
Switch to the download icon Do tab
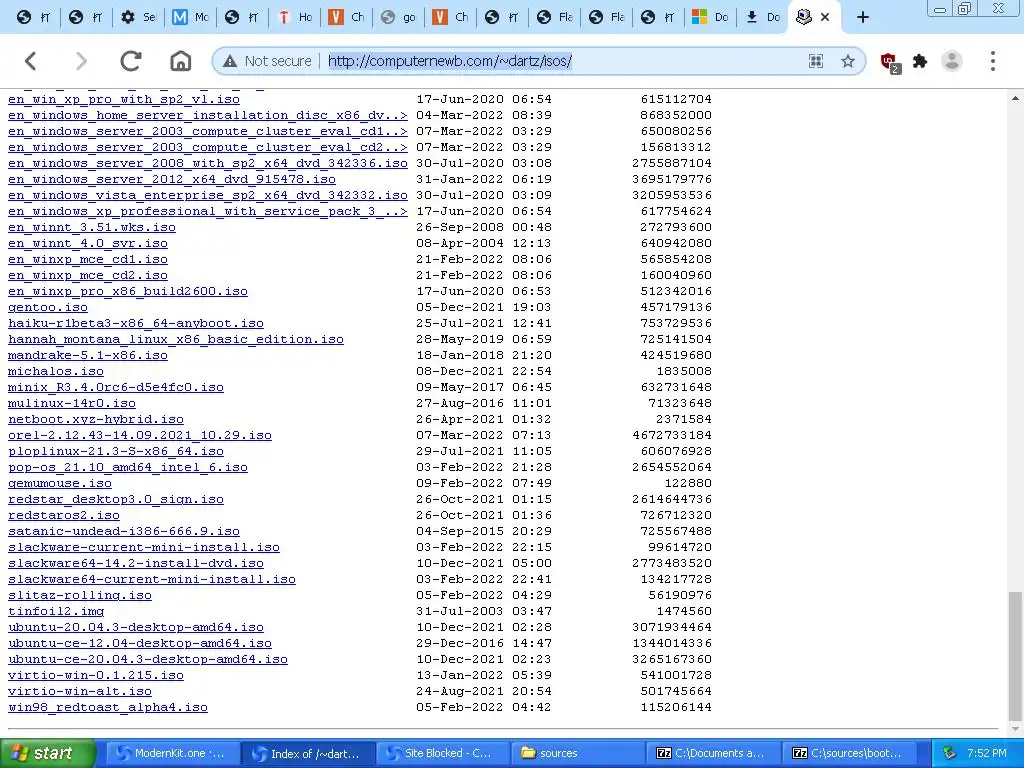762,17
